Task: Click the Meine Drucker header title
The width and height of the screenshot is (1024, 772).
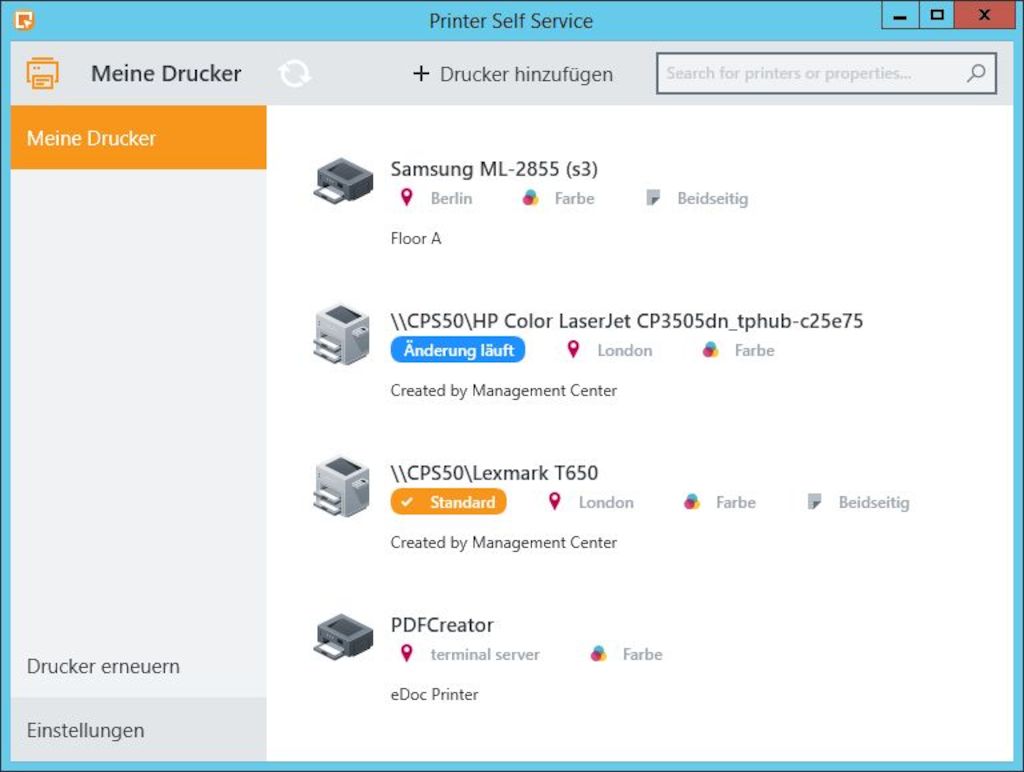Action: point(166,73)
